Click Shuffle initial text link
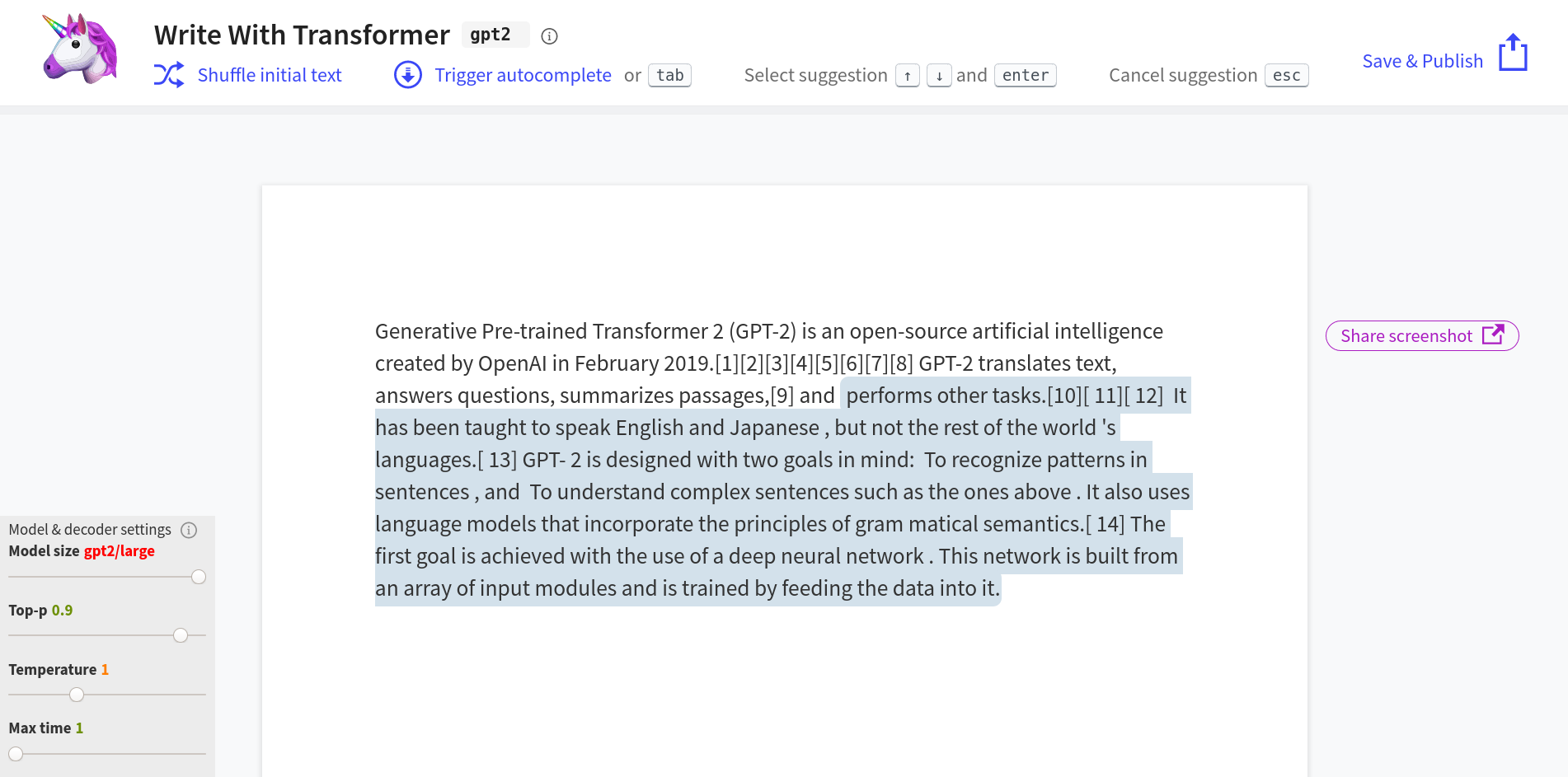This screenshot has height=777, width=1568. [x=270, y=75]
